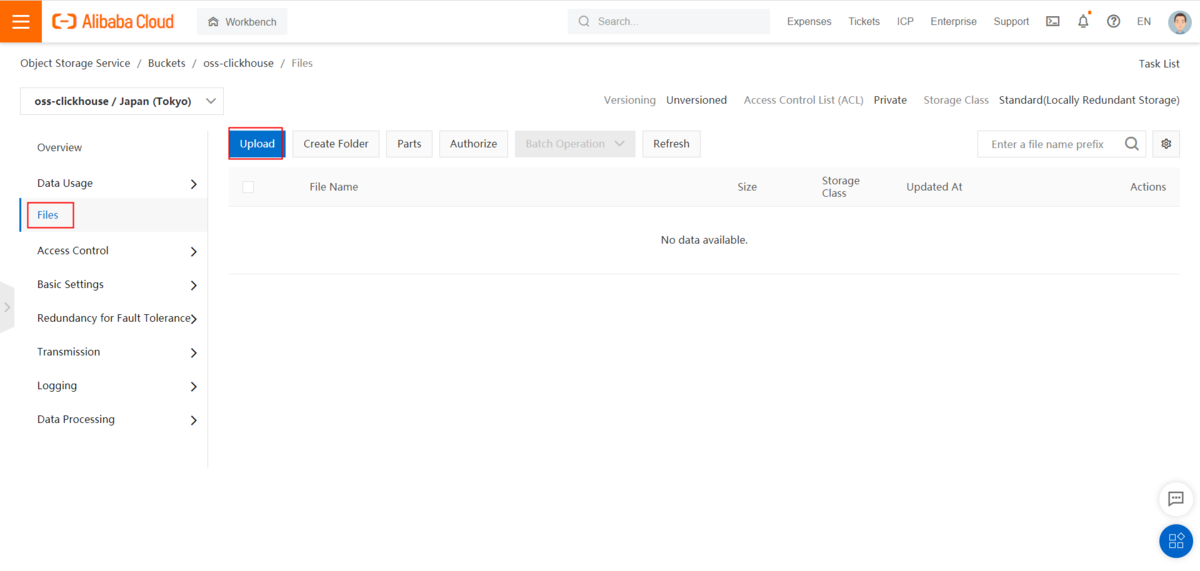Click the file prefix search magnifier icon
The width and height of the screenshot is (1200, 571).
pos(1132,144)
